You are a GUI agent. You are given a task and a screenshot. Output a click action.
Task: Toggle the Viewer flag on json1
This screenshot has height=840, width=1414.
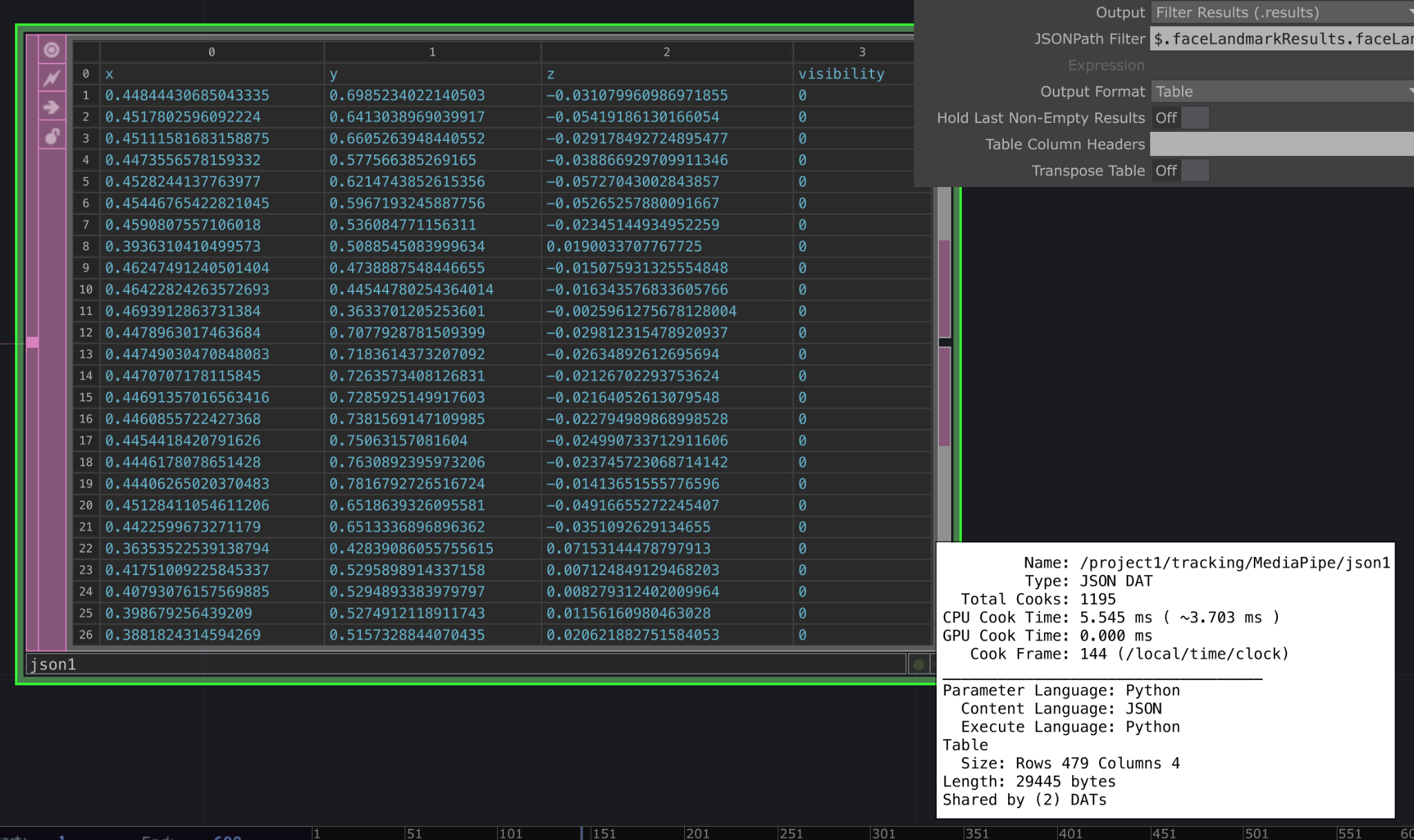[x=52, y=50]
